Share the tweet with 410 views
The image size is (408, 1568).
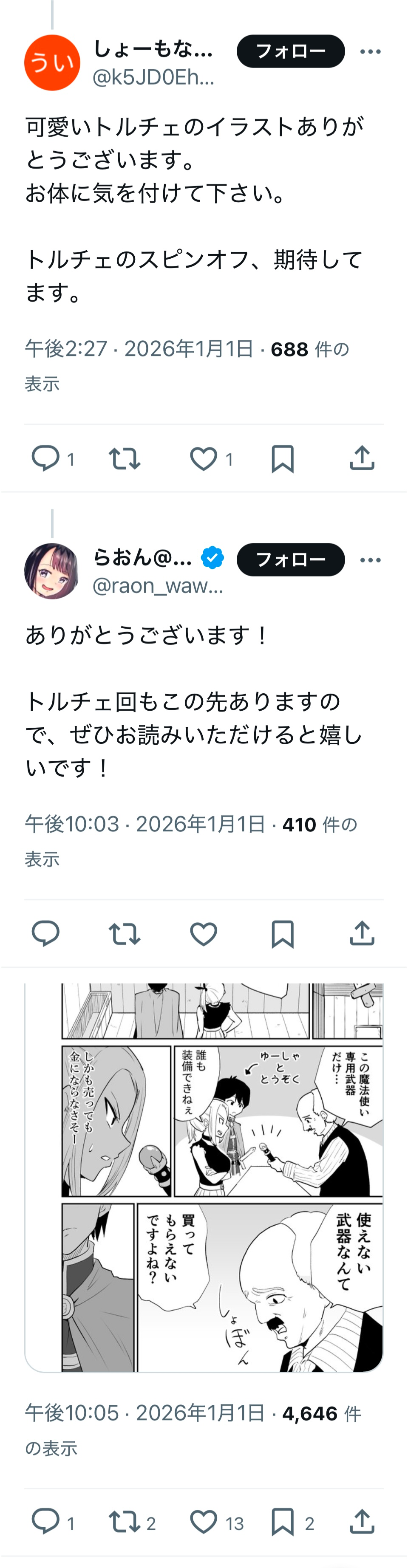362,933
